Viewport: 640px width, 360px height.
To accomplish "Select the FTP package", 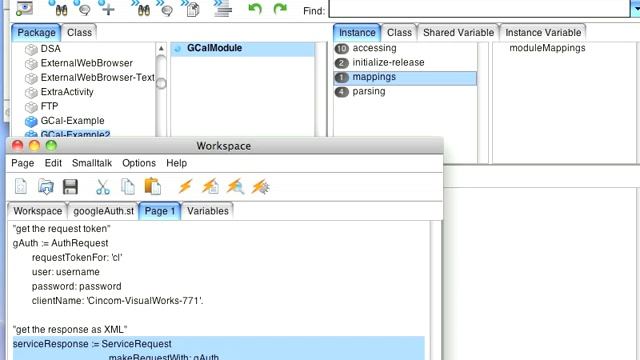I will click(x=49, y=106).
